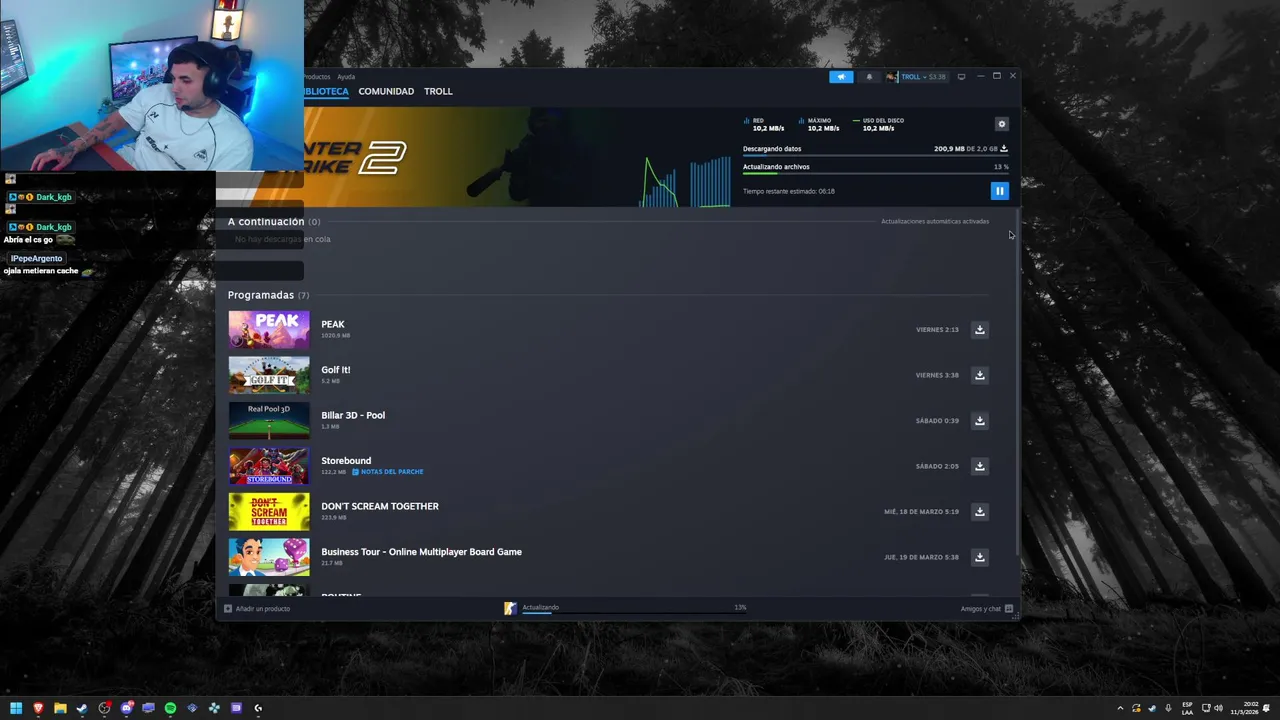Click the Tiempo restante estimado text
The image size is (1280, 720).
[x=788, y=191]
